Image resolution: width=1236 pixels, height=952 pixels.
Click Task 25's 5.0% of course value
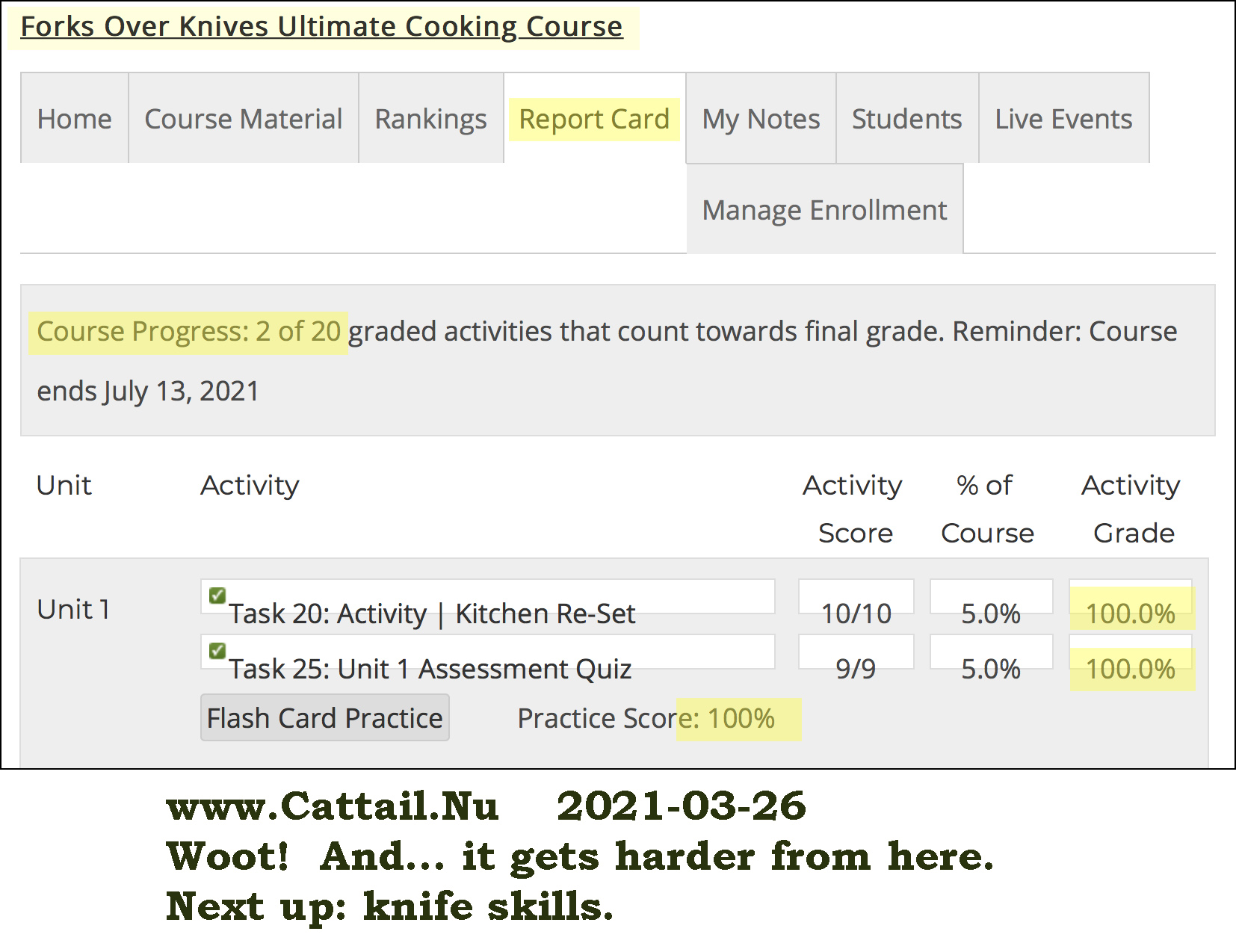pyautogui.click(x=991, y=669)
